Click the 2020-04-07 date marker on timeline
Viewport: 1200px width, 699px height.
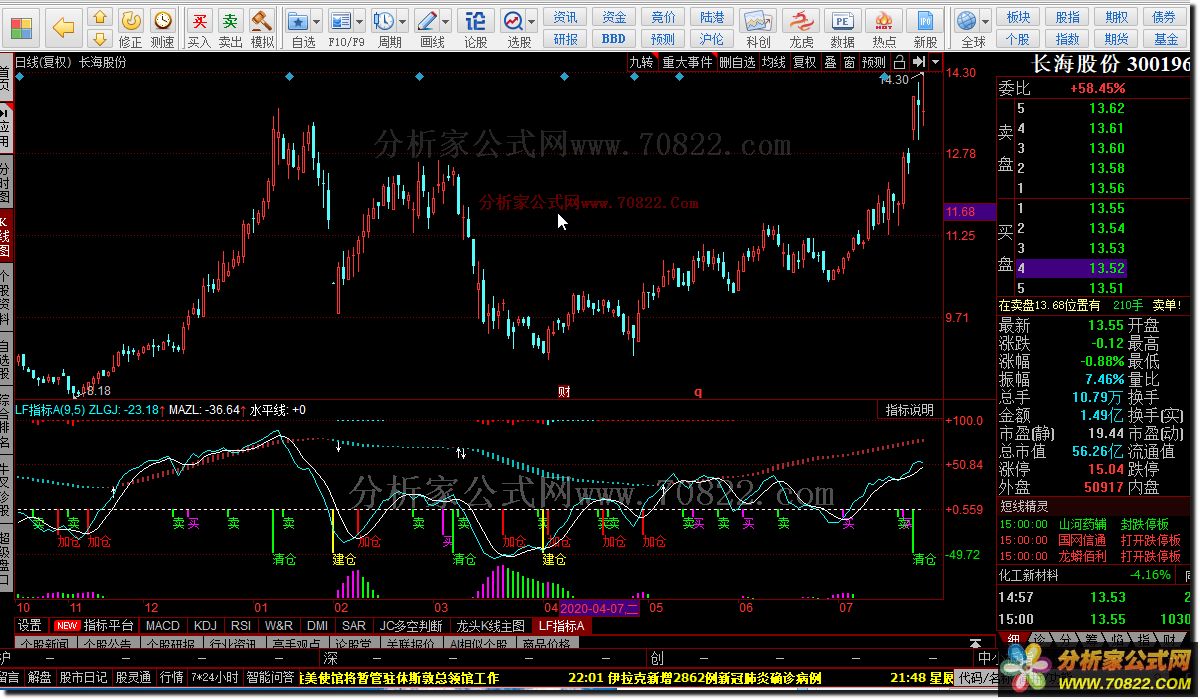pos(597,607)
